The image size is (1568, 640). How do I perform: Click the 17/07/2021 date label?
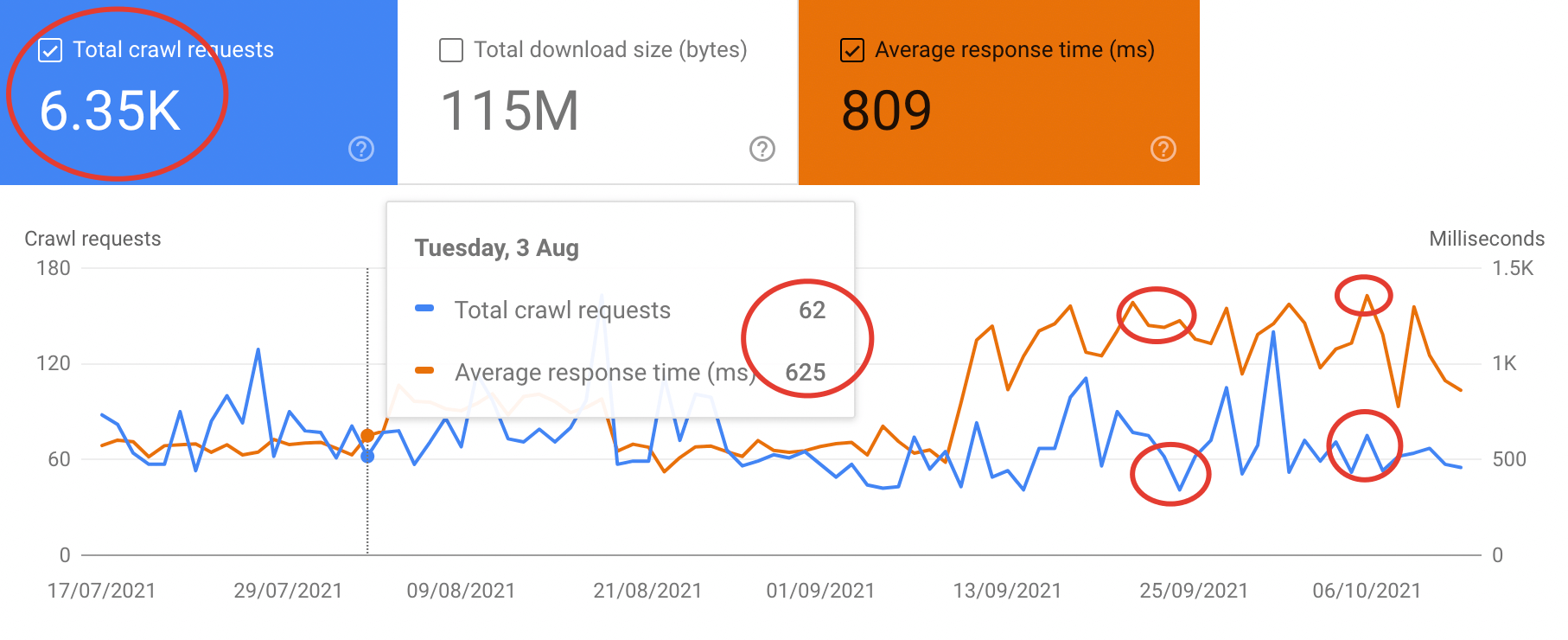click(101, 591)
